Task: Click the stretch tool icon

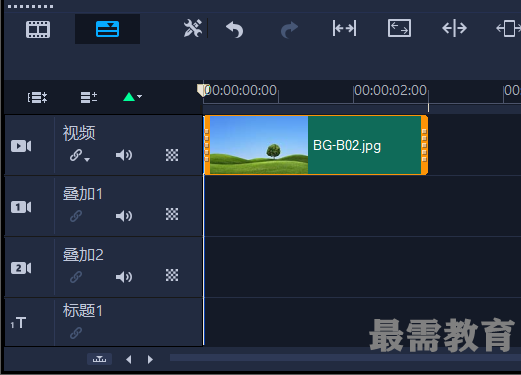Action: [x=454, y=28]
